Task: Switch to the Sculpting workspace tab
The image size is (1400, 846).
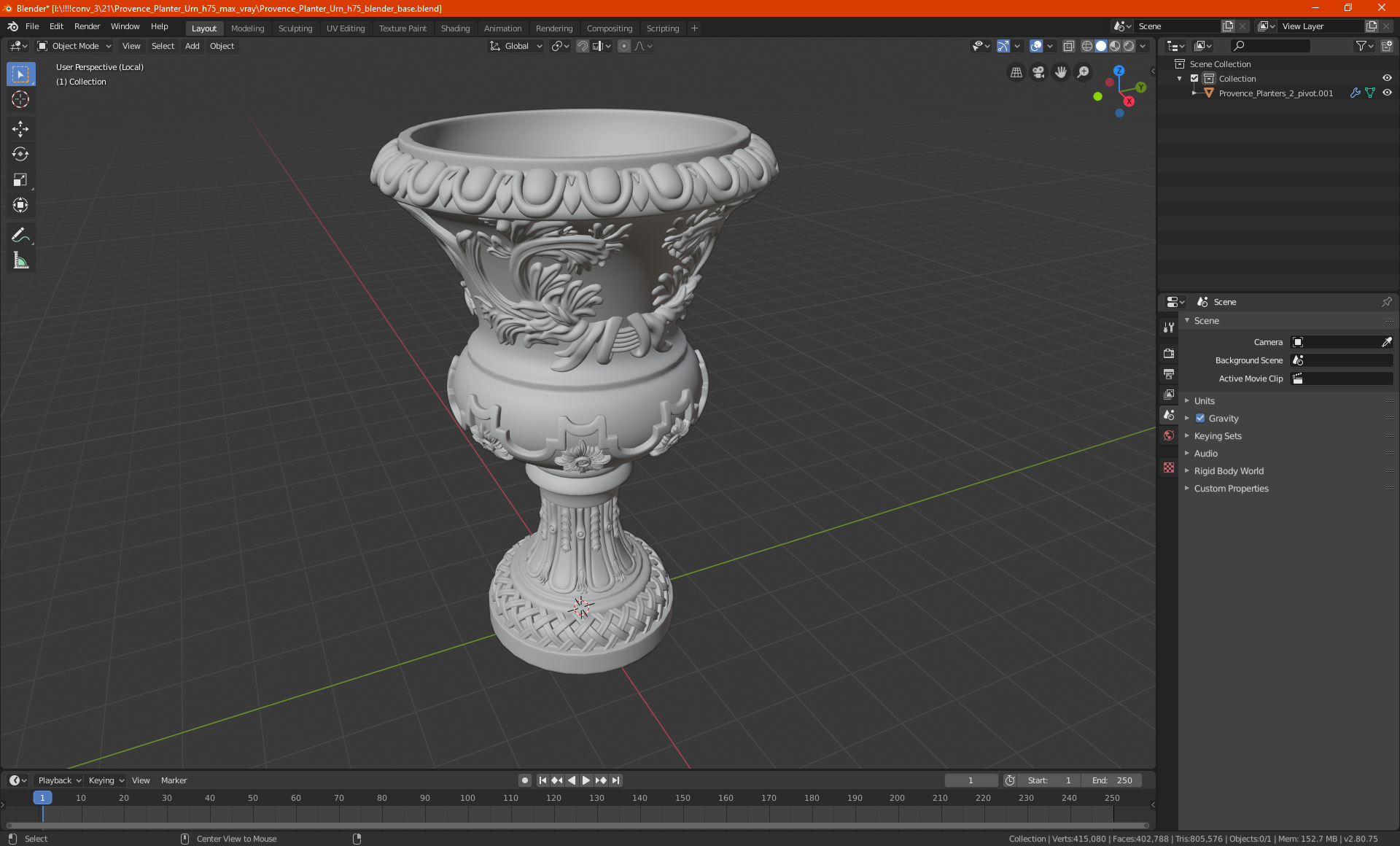Action: [295, 28]
